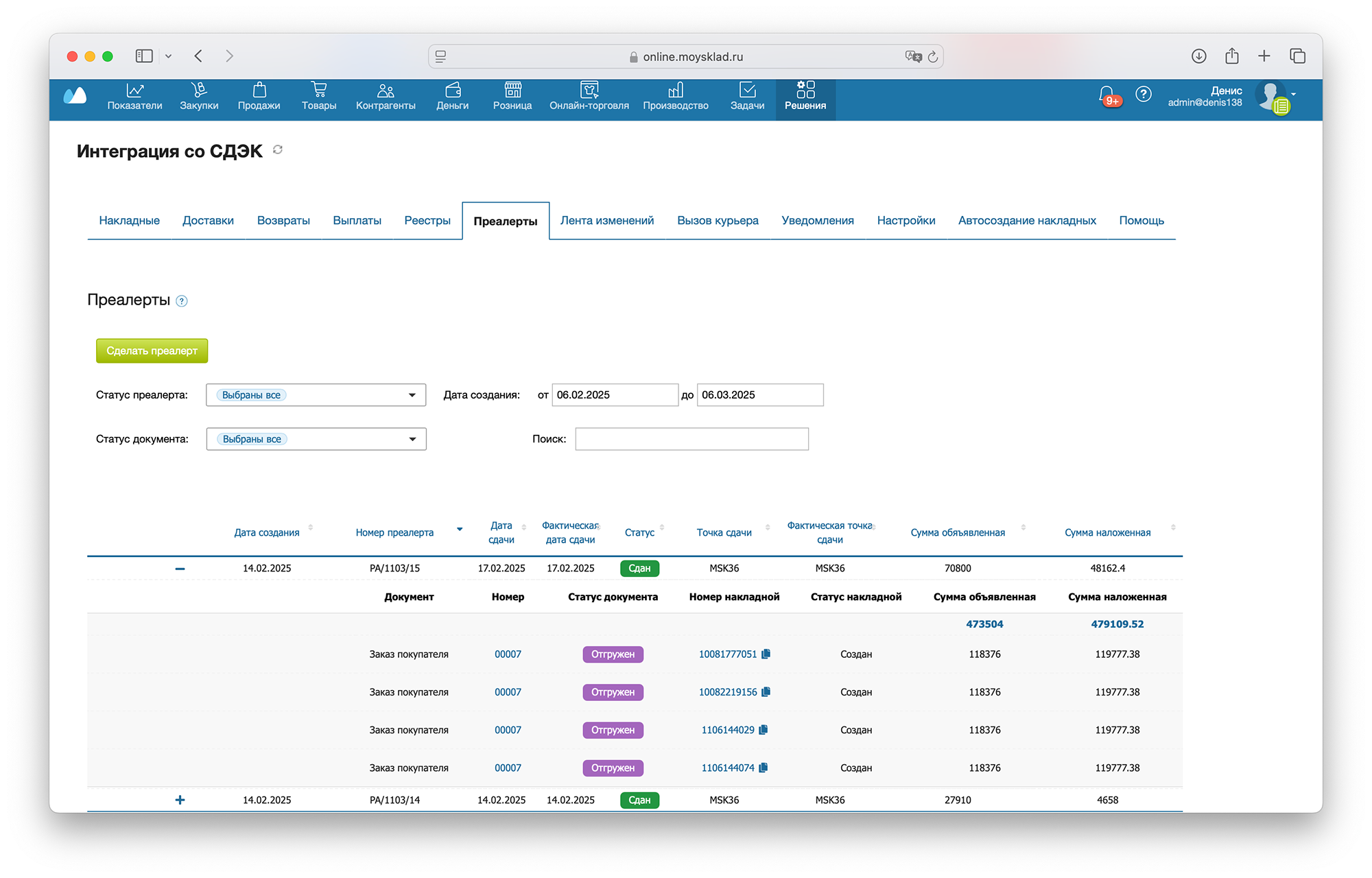Screen dimensions: 1372x878
Task: Open the Закупки cart icon
Action: click(199, 90)
